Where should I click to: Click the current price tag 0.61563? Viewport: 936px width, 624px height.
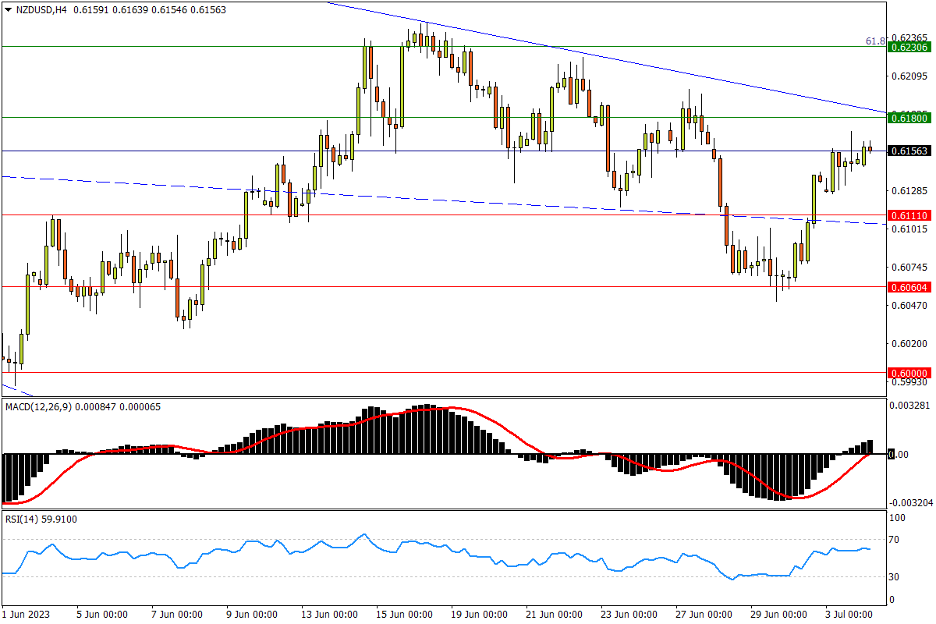(x=909, y=151)
